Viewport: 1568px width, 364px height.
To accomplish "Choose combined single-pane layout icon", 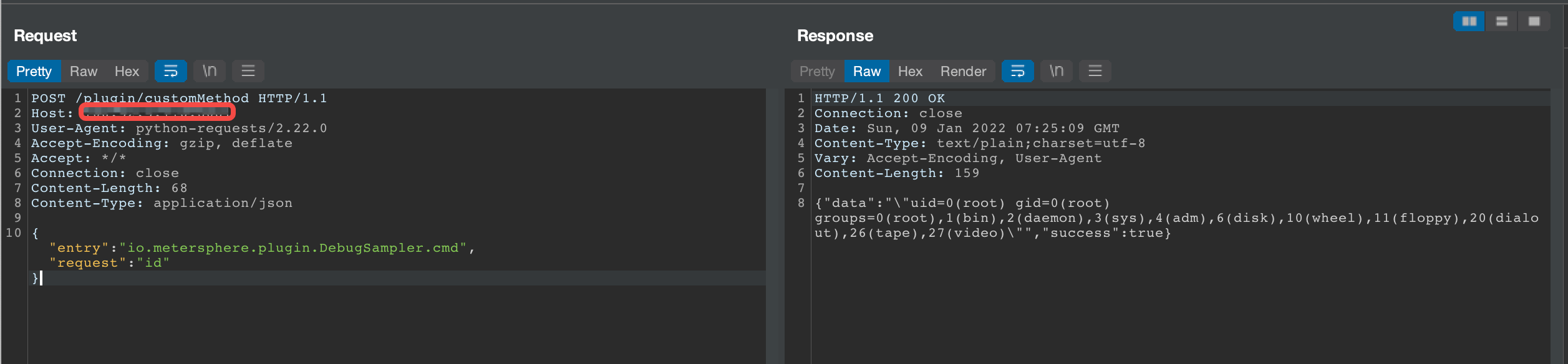I will (1534, 21).
